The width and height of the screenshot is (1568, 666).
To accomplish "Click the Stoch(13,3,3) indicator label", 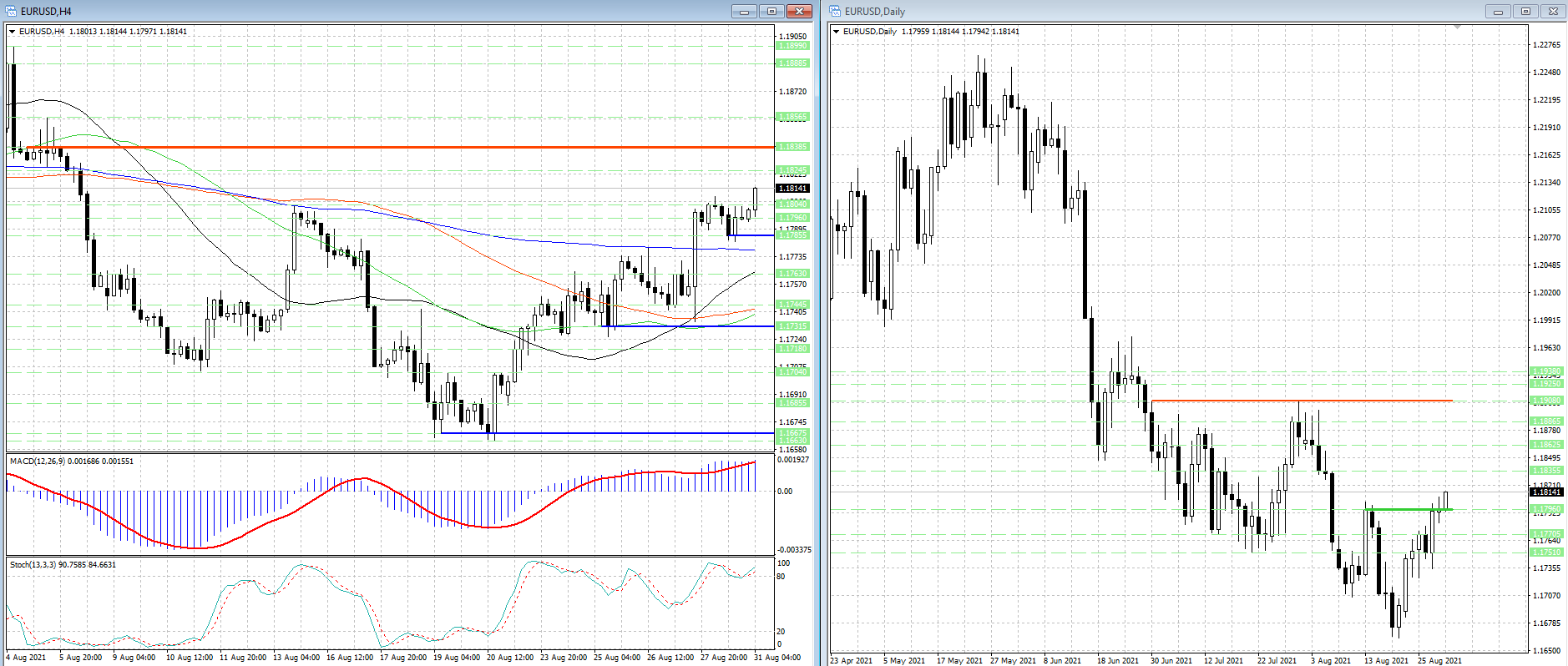I will (63, 565).
